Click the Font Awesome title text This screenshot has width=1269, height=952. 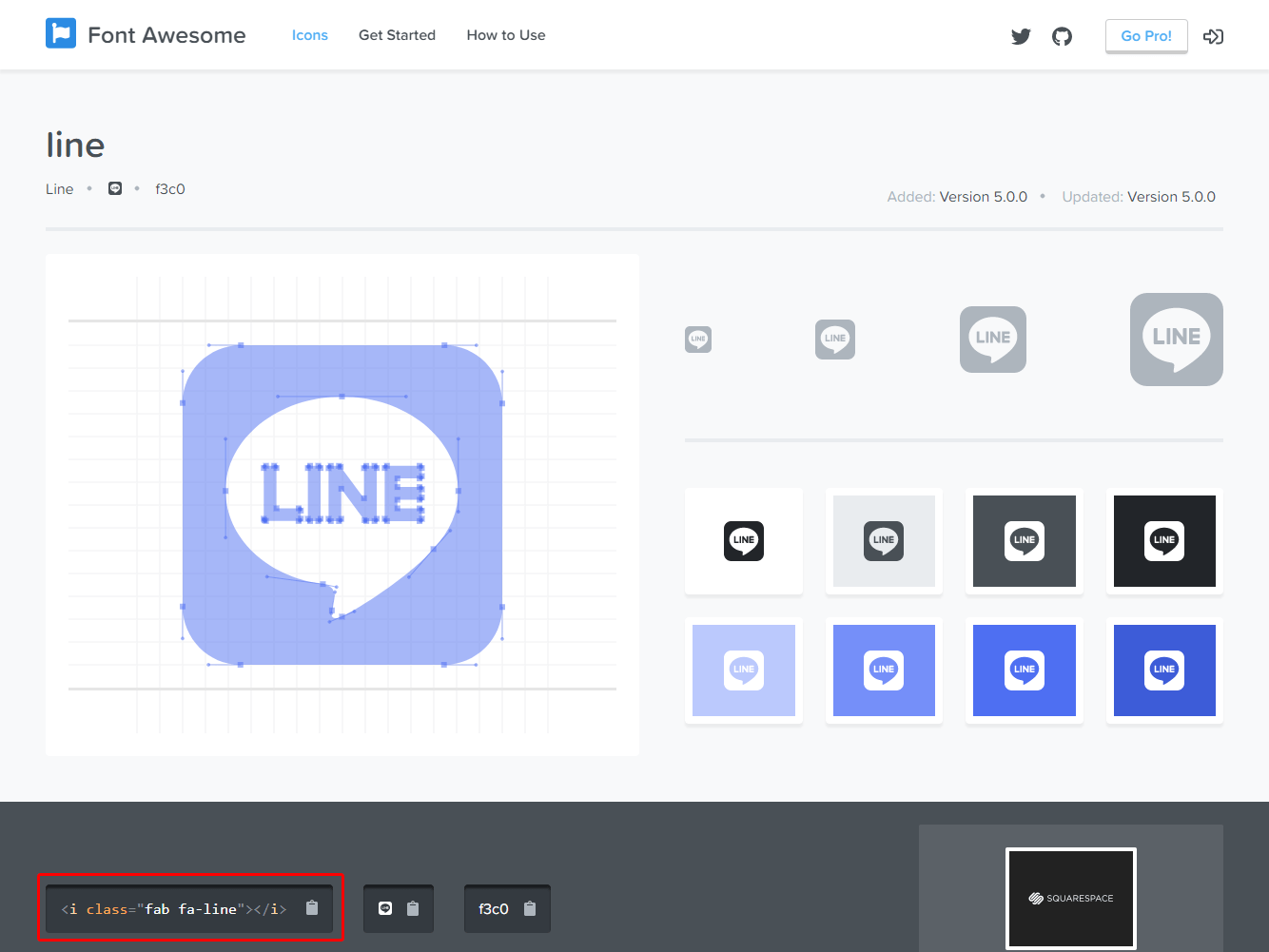tap(166, 35)
